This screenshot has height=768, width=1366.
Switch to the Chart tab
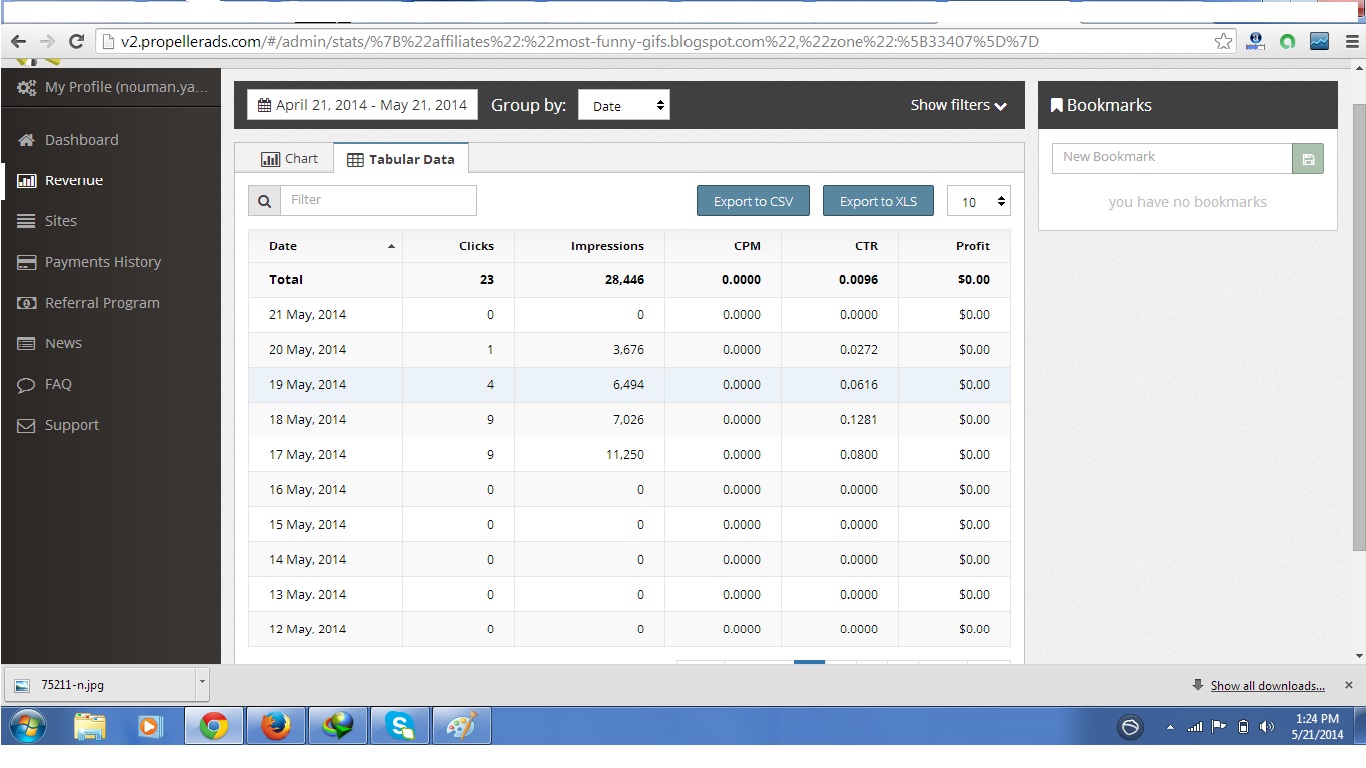290,159
